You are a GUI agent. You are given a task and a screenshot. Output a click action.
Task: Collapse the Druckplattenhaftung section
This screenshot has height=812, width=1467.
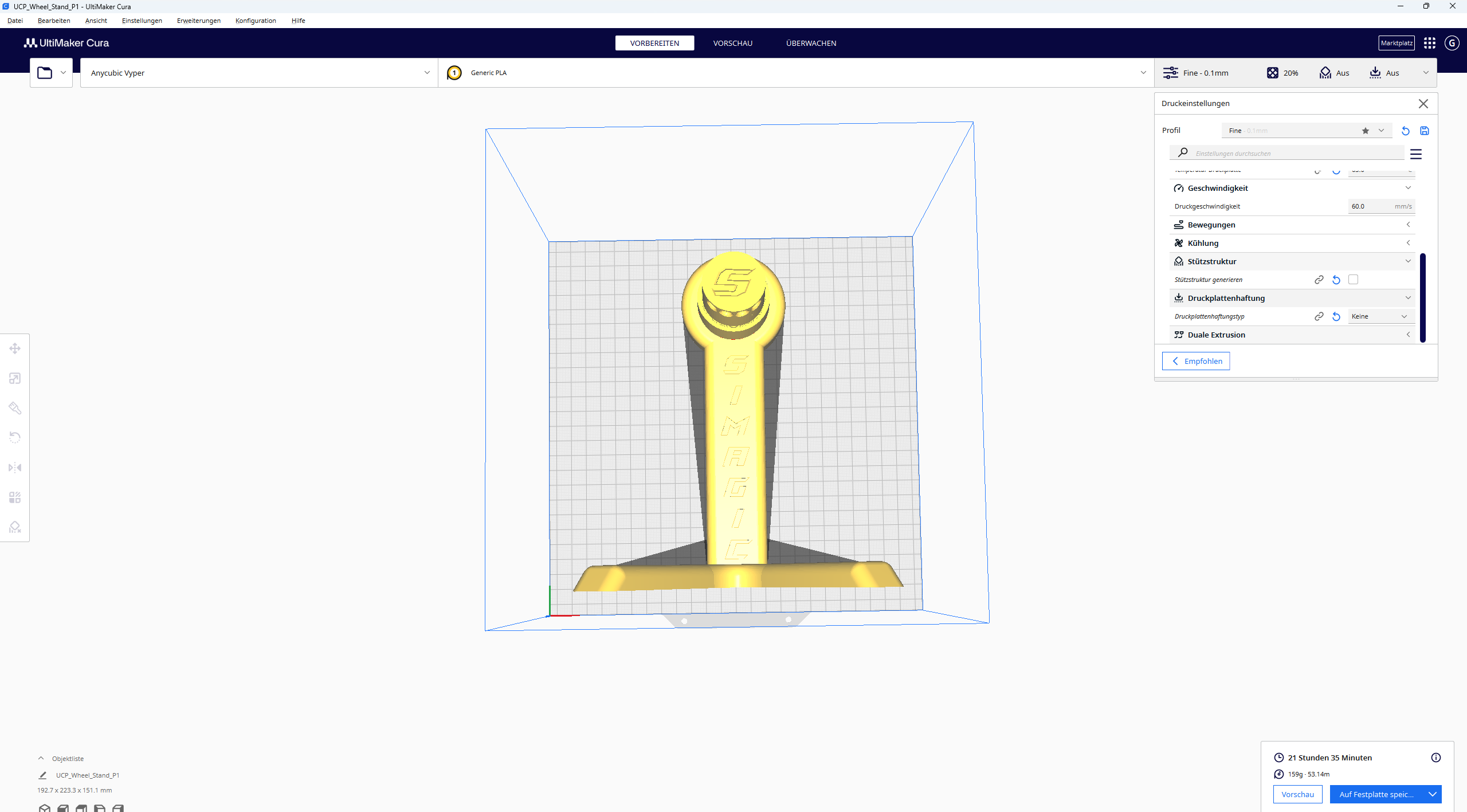tap(1292, 298)
